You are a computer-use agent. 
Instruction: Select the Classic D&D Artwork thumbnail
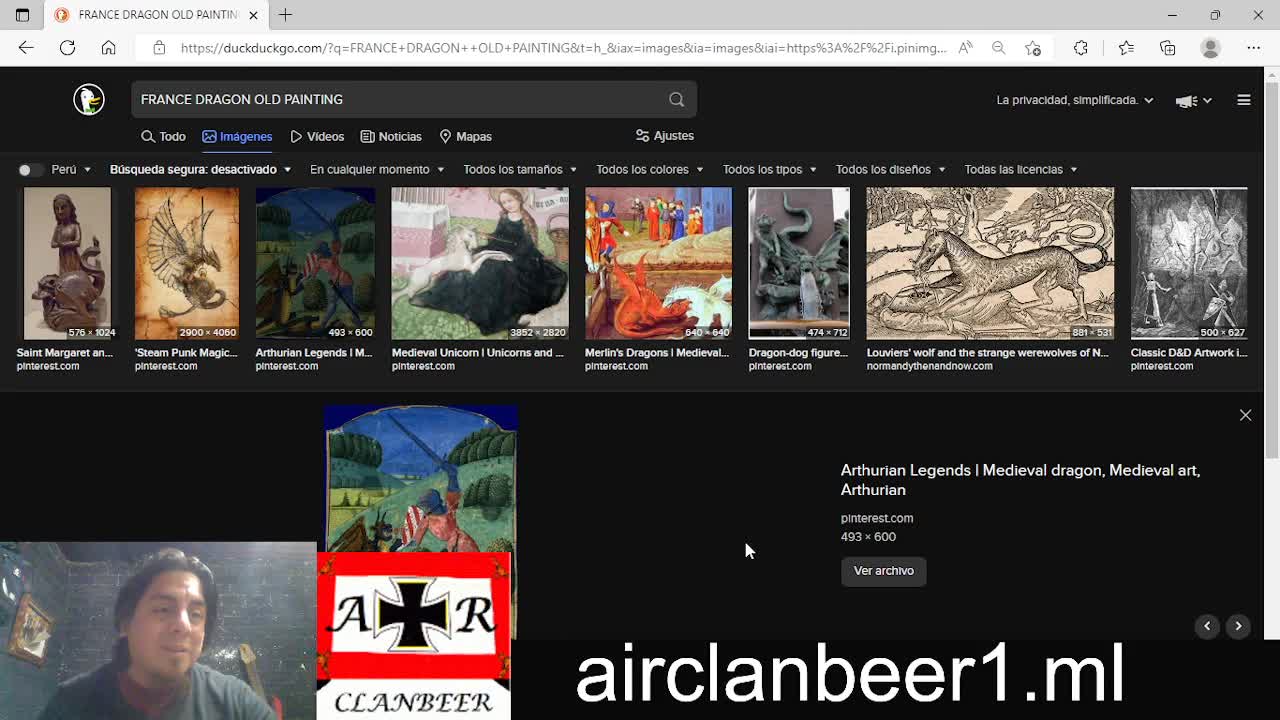pos(1189,264)
